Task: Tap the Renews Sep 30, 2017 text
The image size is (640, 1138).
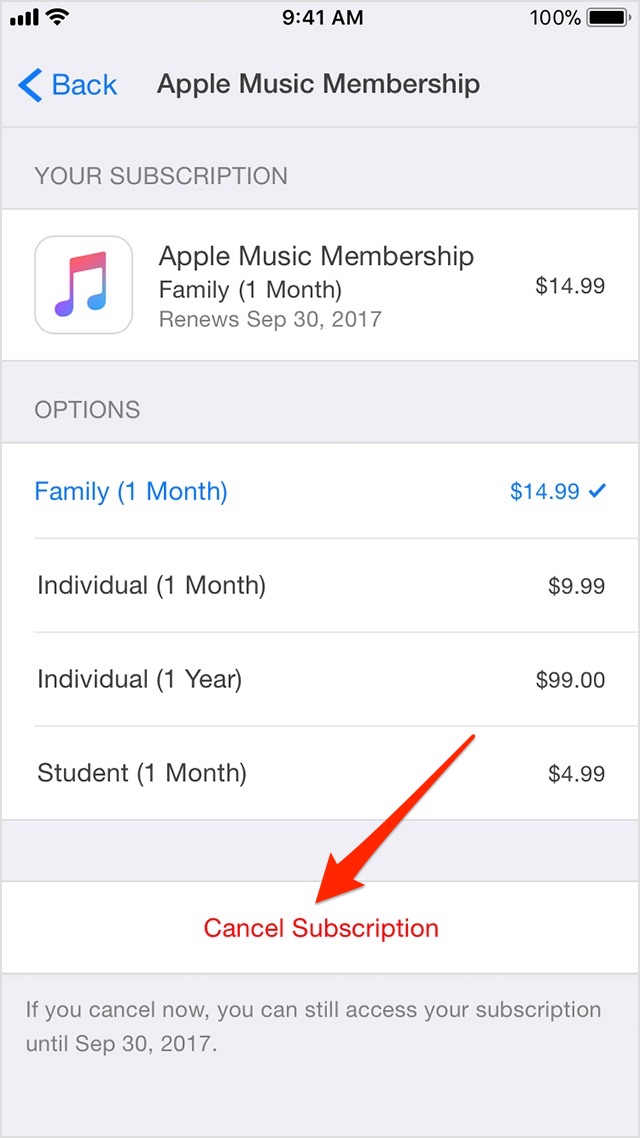Action: click(x=270, y=320)
